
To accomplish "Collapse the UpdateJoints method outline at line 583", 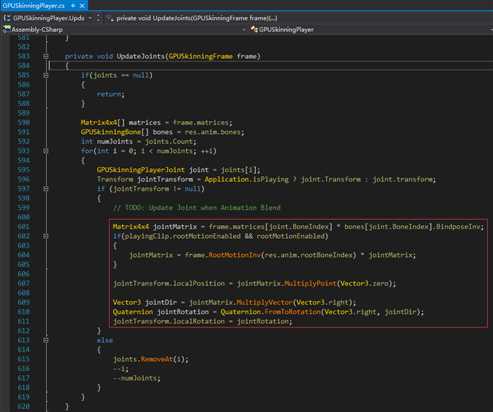I will tap(46, 56).
